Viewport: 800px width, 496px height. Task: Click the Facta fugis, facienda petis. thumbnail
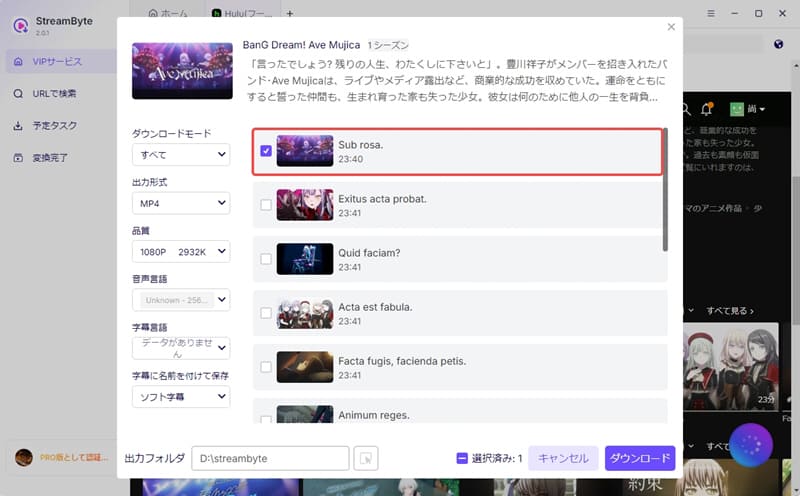tap(305, 367)
